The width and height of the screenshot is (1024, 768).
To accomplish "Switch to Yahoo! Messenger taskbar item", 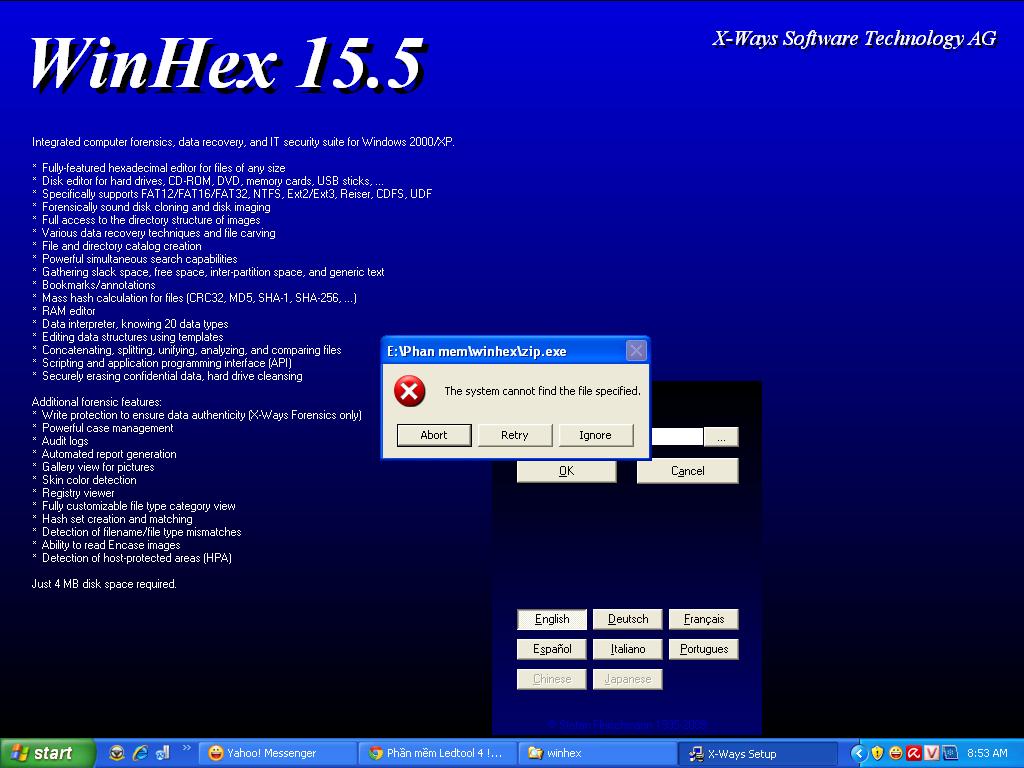I will [277, 754].
